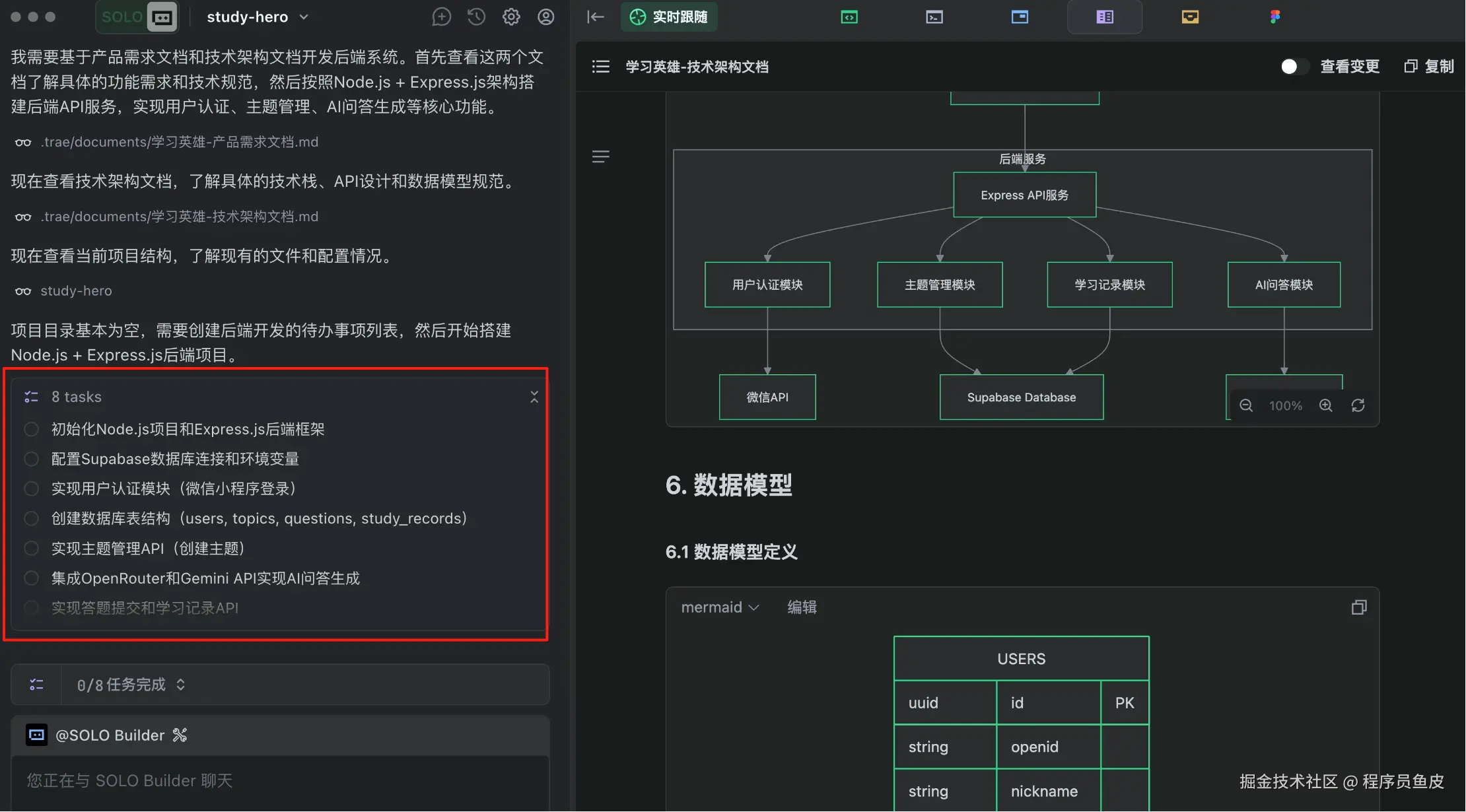Click the 复制 copy button

(x=1429, y=66)
